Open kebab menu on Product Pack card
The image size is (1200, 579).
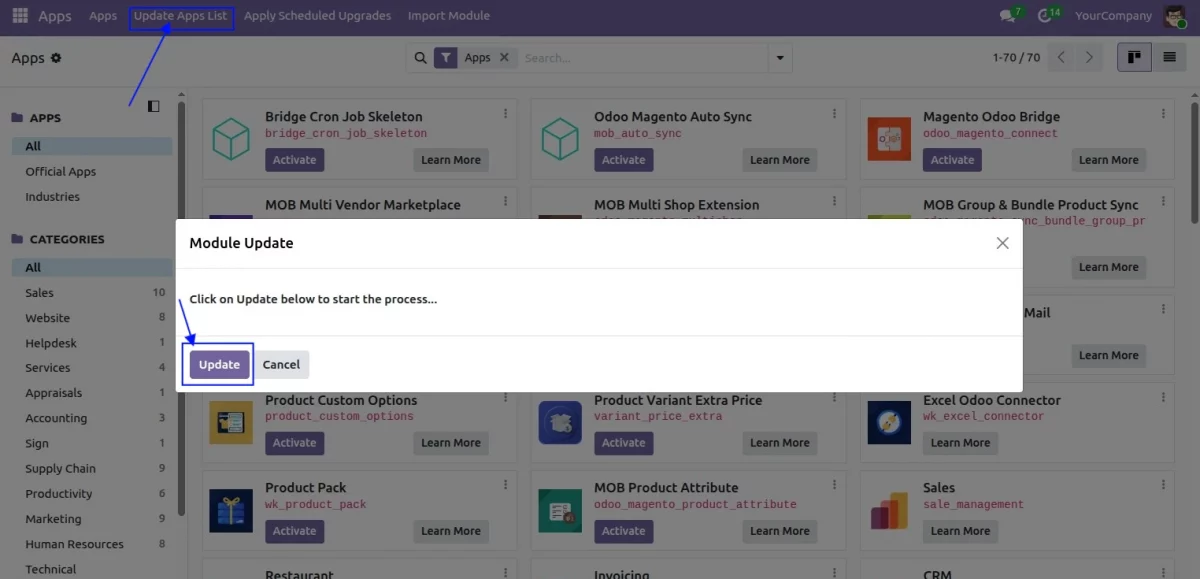click(505, 486)
